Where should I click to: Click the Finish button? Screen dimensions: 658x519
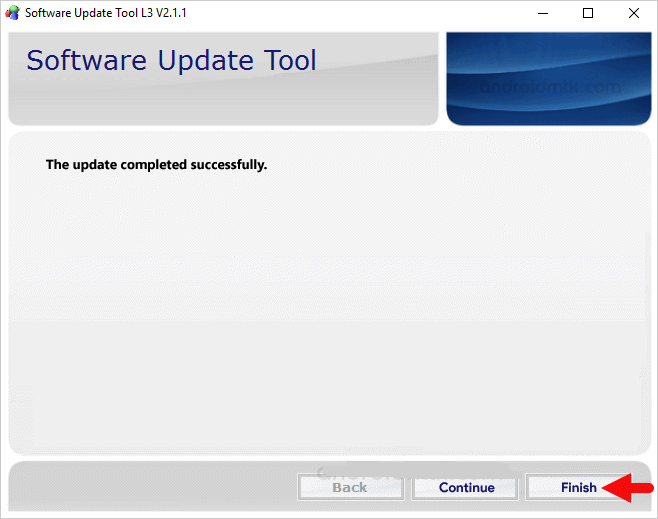click(578, 487)
